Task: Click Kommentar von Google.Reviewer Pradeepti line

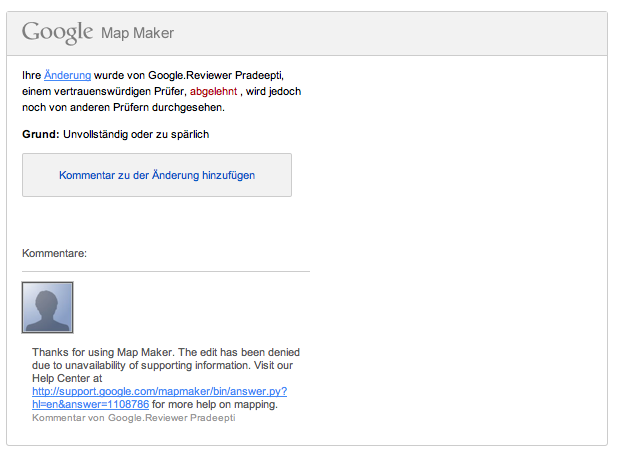Action: [x=134, y=418]
